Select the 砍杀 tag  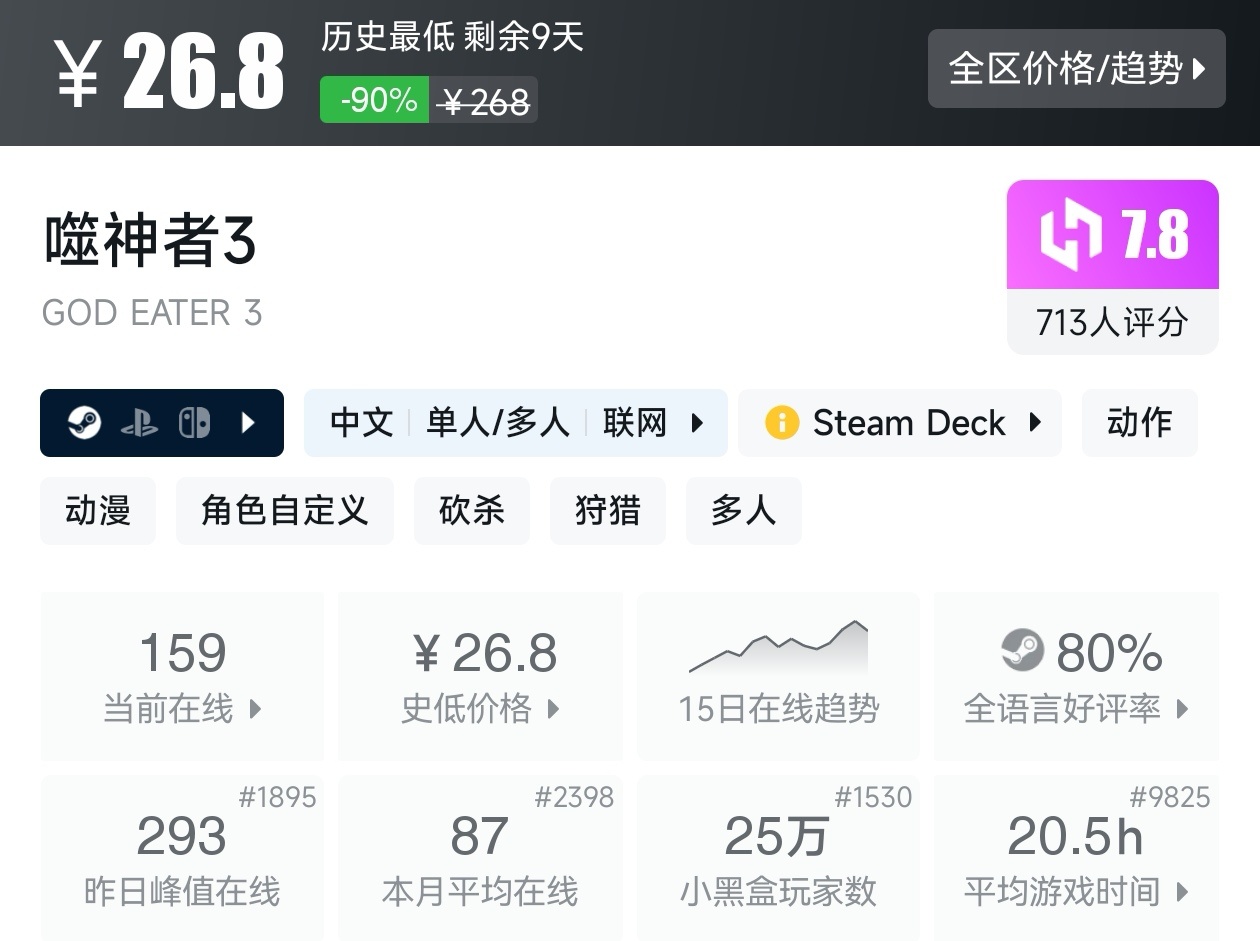[471, 511]
